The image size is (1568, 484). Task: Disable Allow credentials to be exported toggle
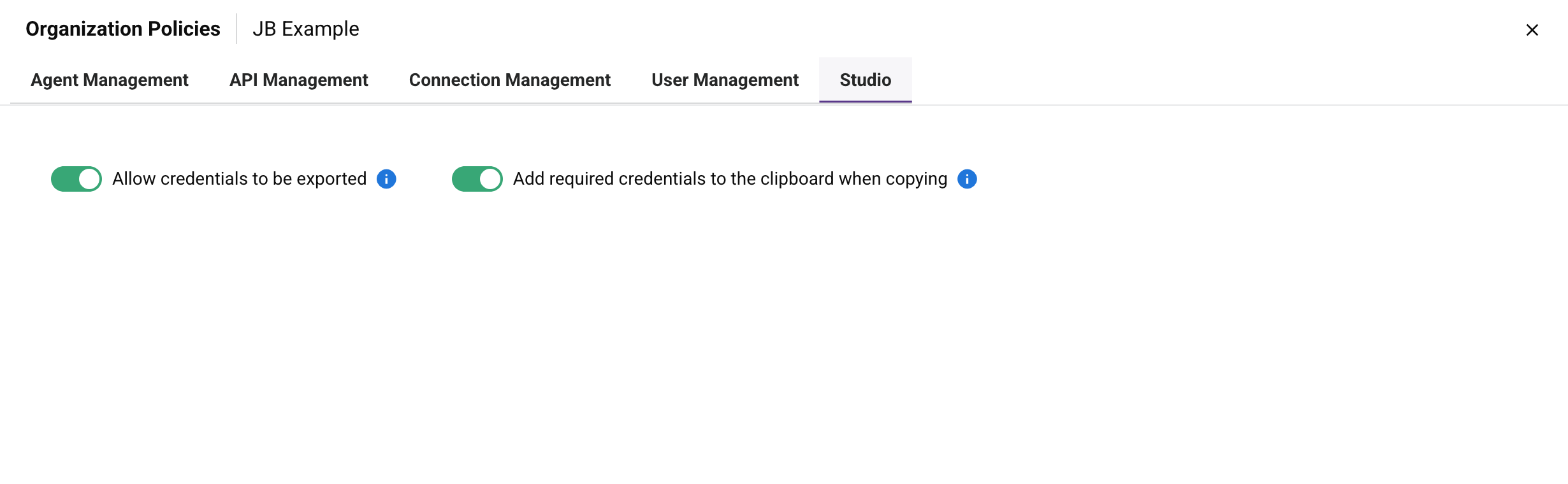pos(76,179)
